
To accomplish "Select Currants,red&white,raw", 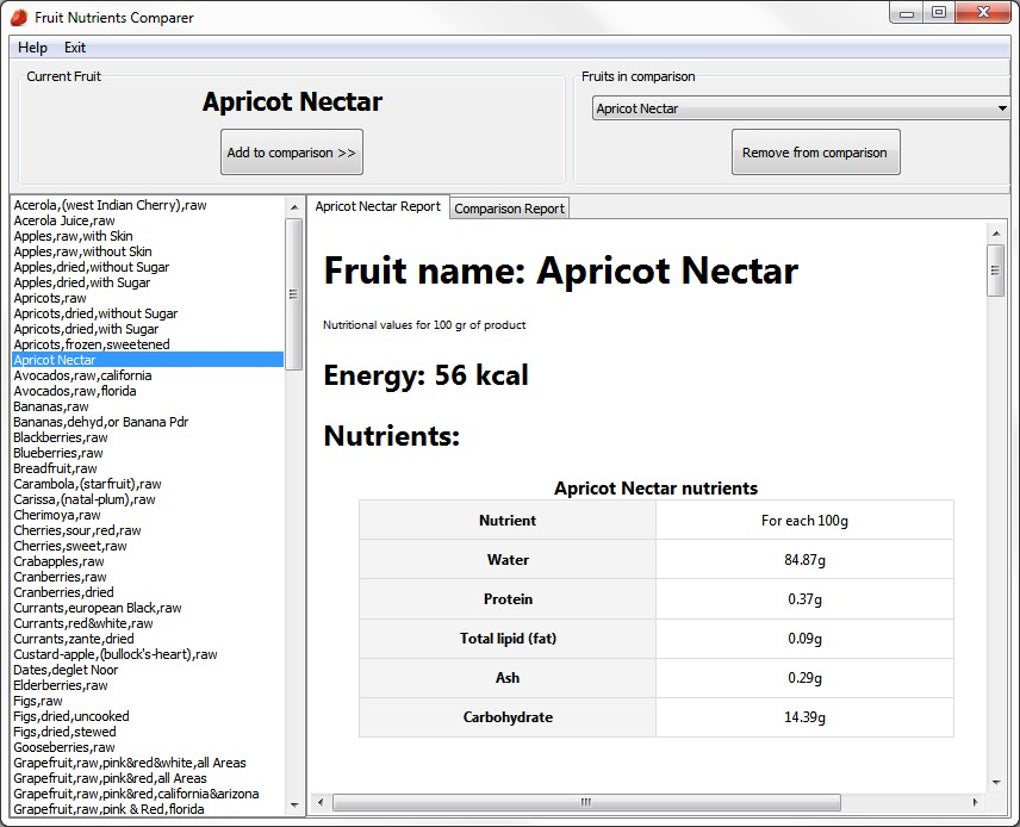I will tap(148, 623).
